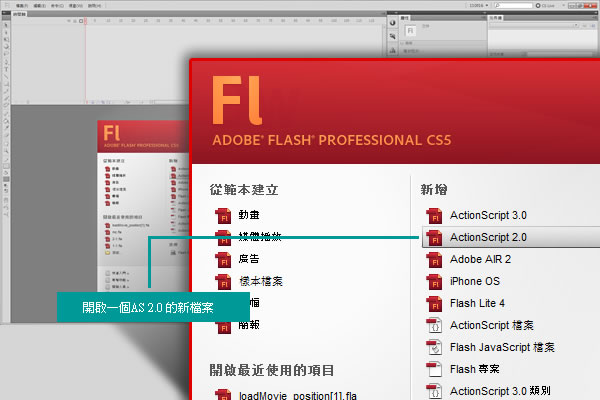Open the 屬性 properties panel tab
The image size is (600, 400).
[x=405, y=18]
